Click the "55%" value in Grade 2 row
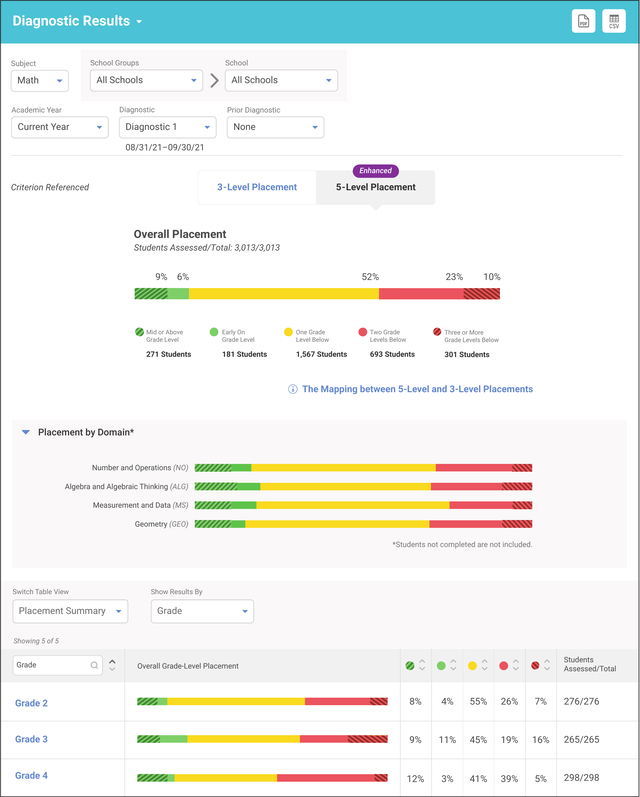Screen dimensions: 640x797 pos(478,701)
